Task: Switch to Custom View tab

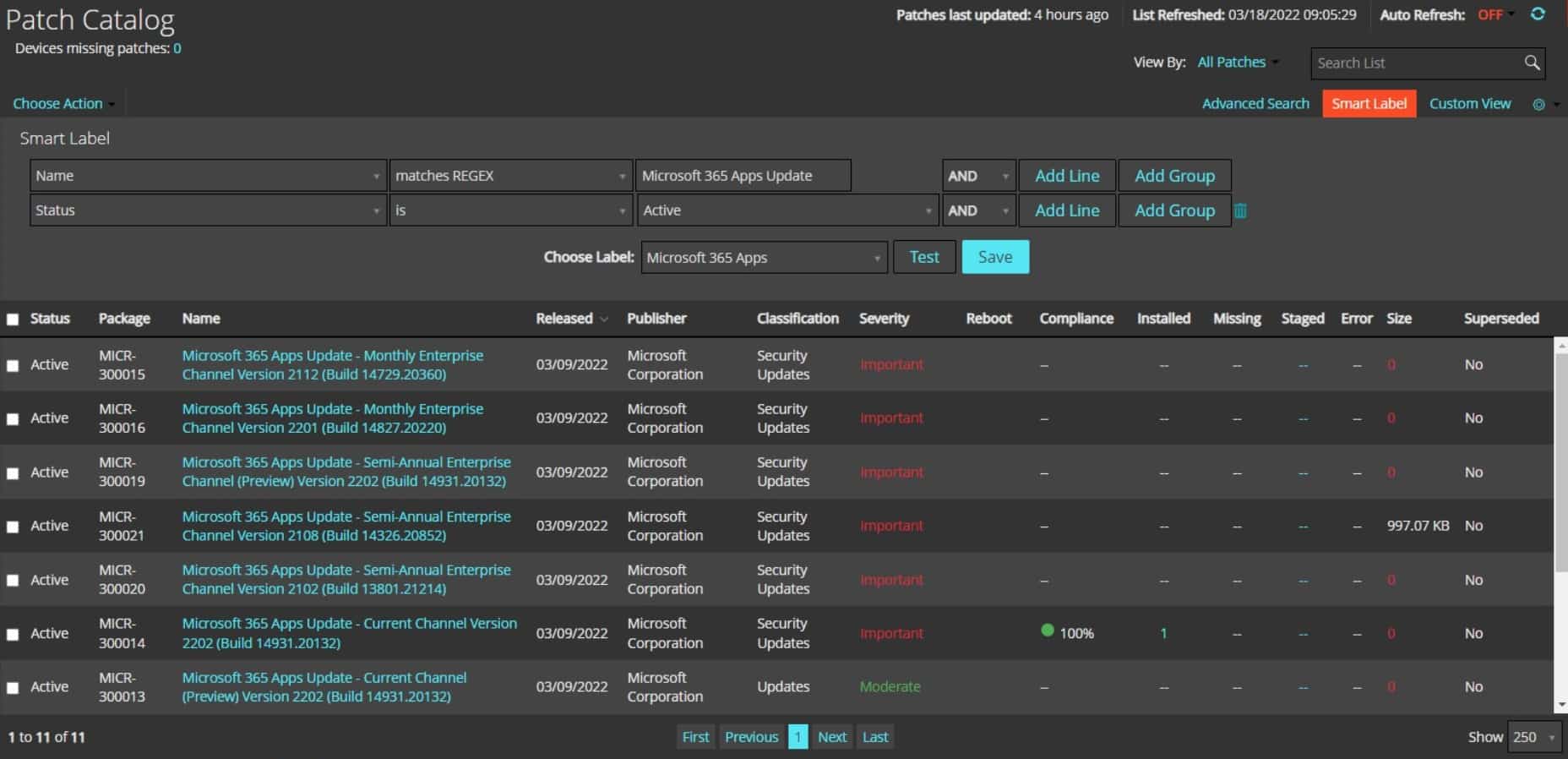Action: (x=1470, y=103)
